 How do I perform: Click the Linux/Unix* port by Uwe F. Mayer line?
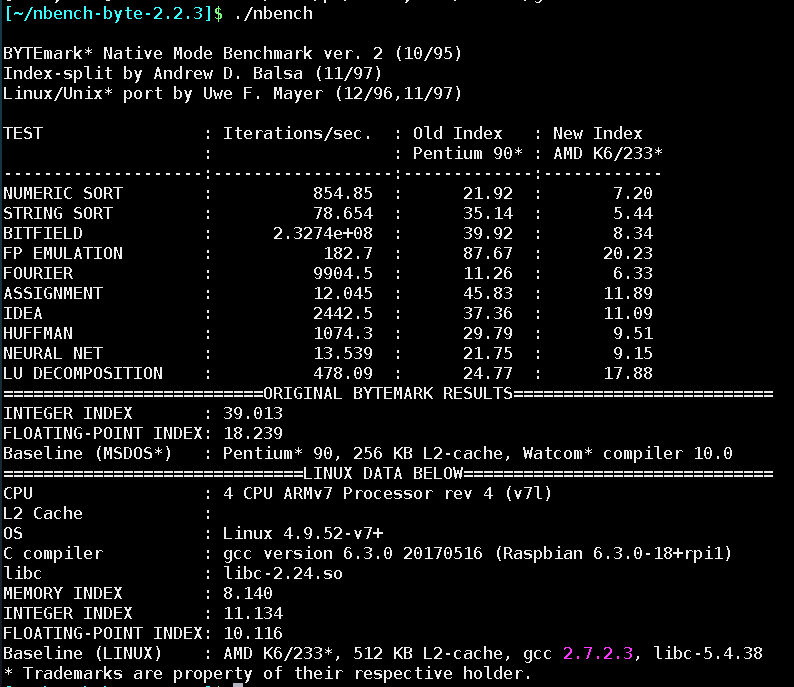pos(232,94)
